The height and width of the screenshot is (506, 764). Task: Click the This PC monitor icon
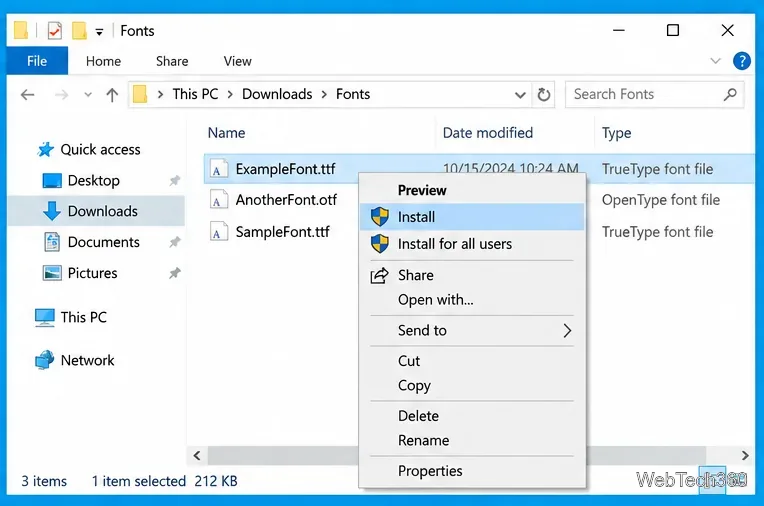coord(45,318)
